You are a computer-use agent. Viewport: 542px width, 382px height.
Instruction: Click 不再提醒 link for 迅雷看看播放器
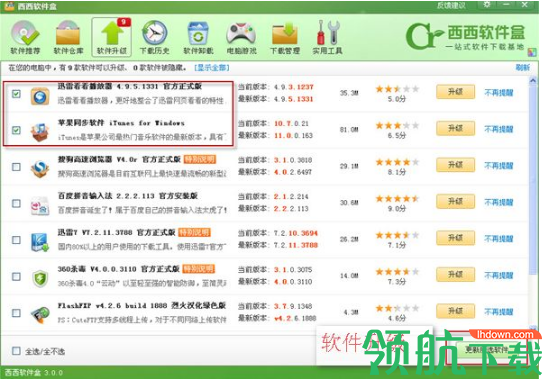coord(499,93)
